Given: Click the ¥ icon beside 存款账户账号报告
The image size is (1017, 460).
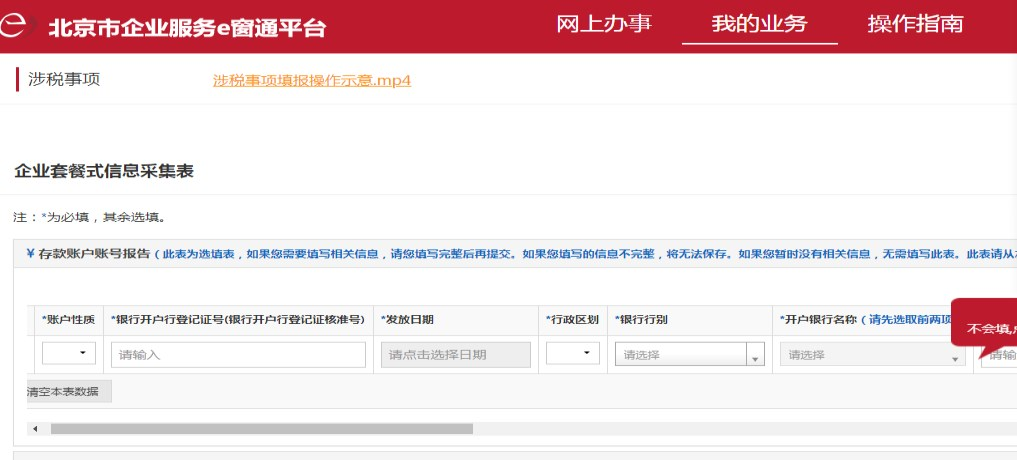Looking at the screenshot, I should point(31,255).
